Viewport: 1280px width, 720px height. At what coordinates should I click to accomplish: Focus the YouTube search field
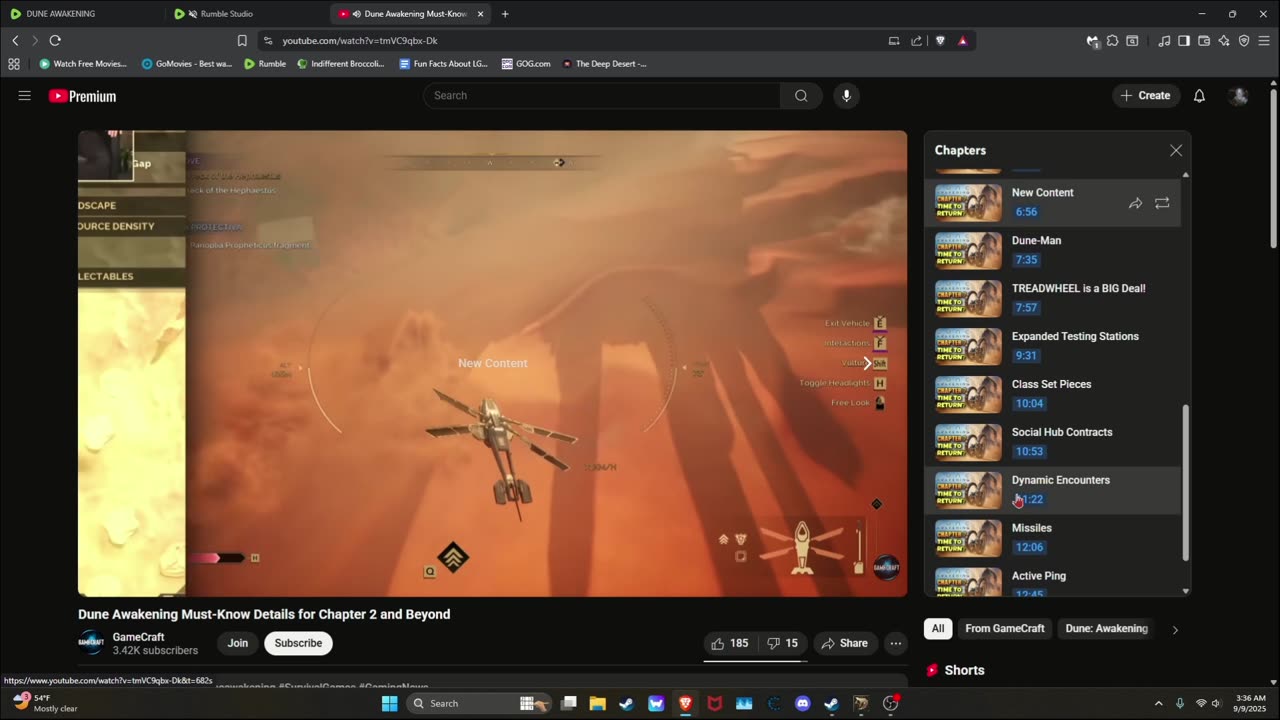point(602,96)
